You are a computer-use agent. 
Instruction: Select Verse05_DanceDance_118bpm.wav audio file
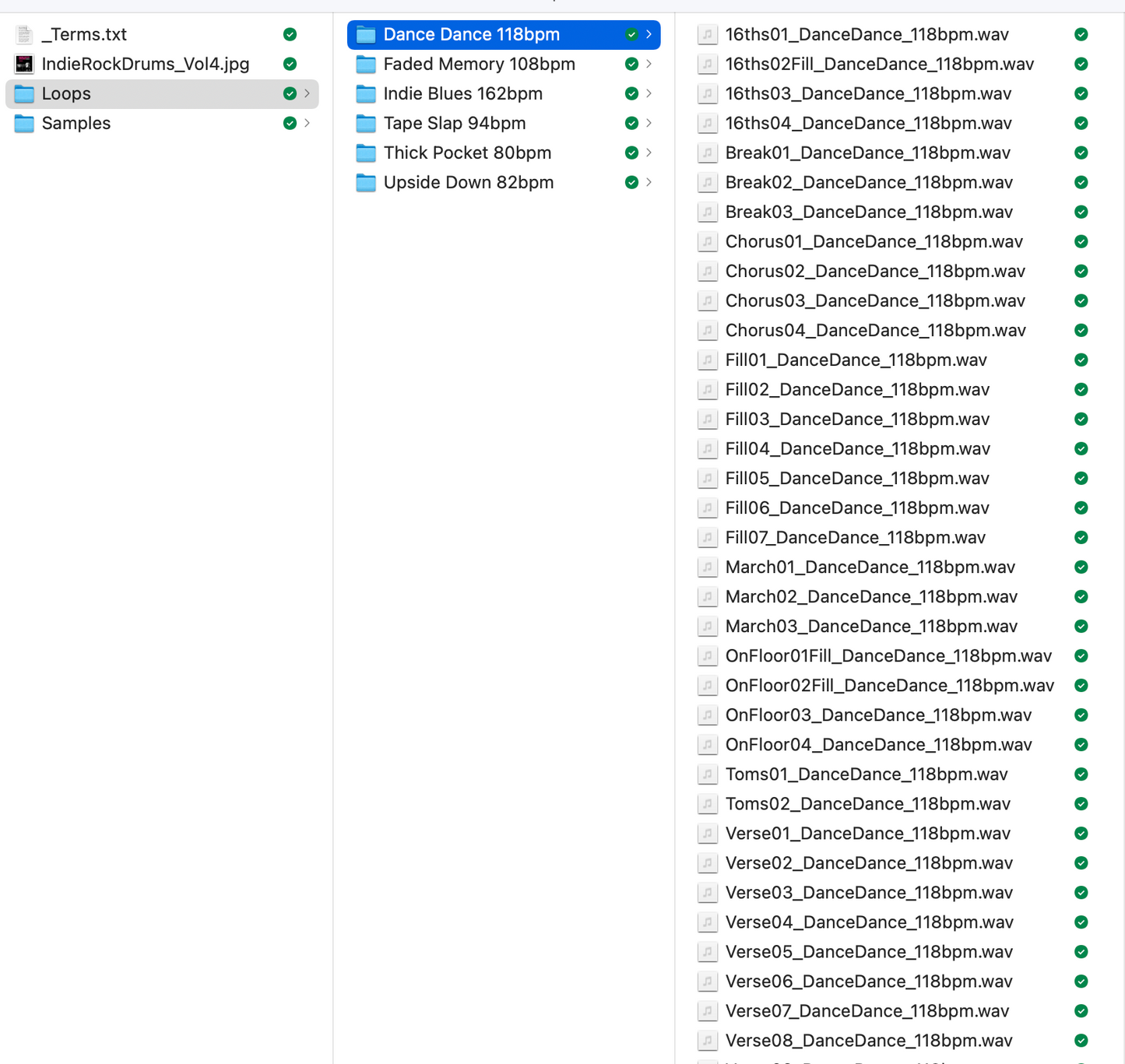[869, 951]
